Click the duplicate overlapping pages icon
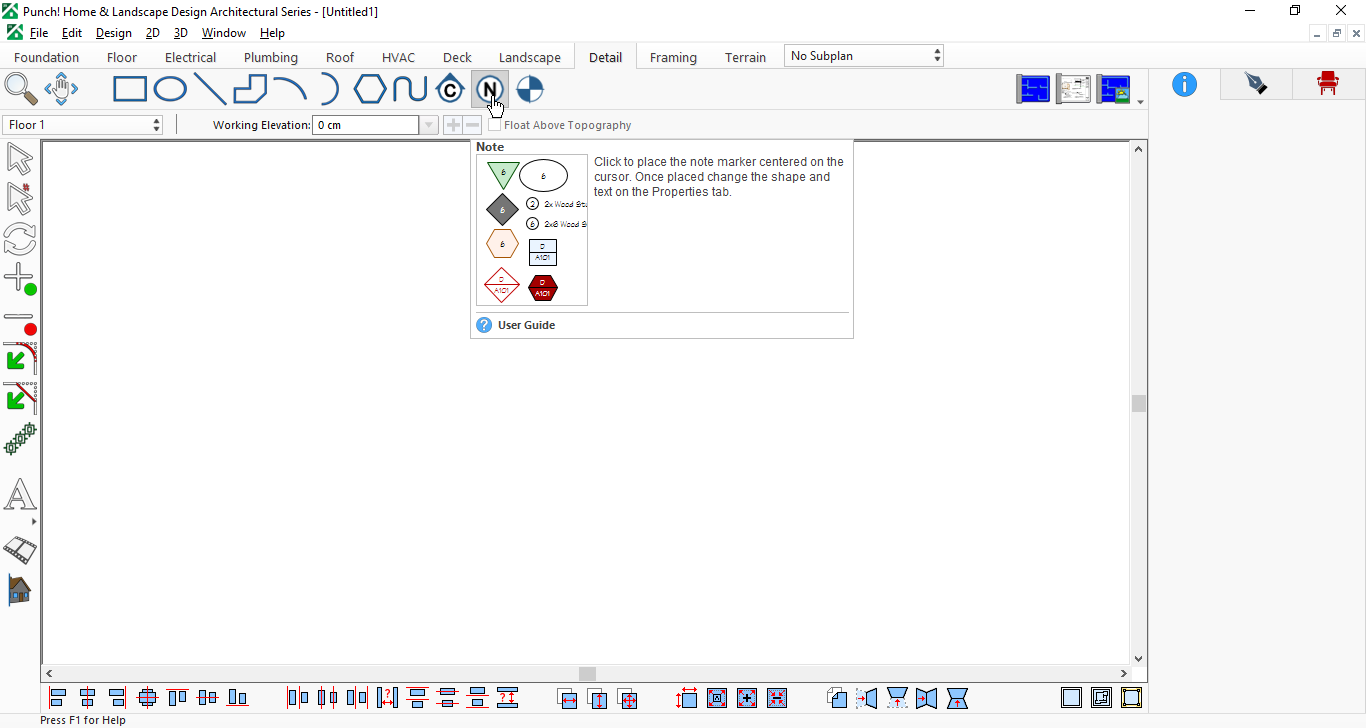Image resolution: width=1366 pixels, height=728 pixels. click(x=837, y=698)
